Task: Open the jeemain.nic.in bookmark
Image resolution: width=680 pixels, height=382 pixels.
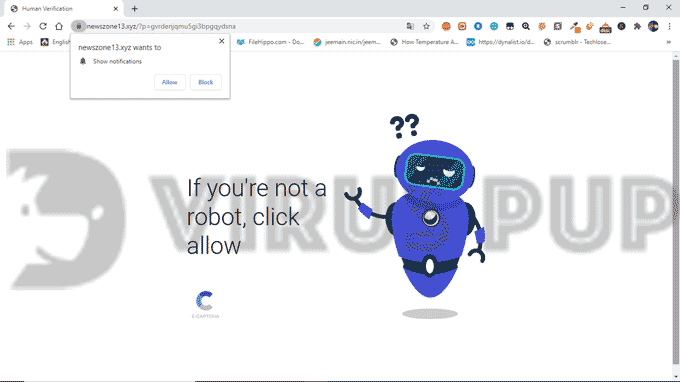Action: coord(347,42)
